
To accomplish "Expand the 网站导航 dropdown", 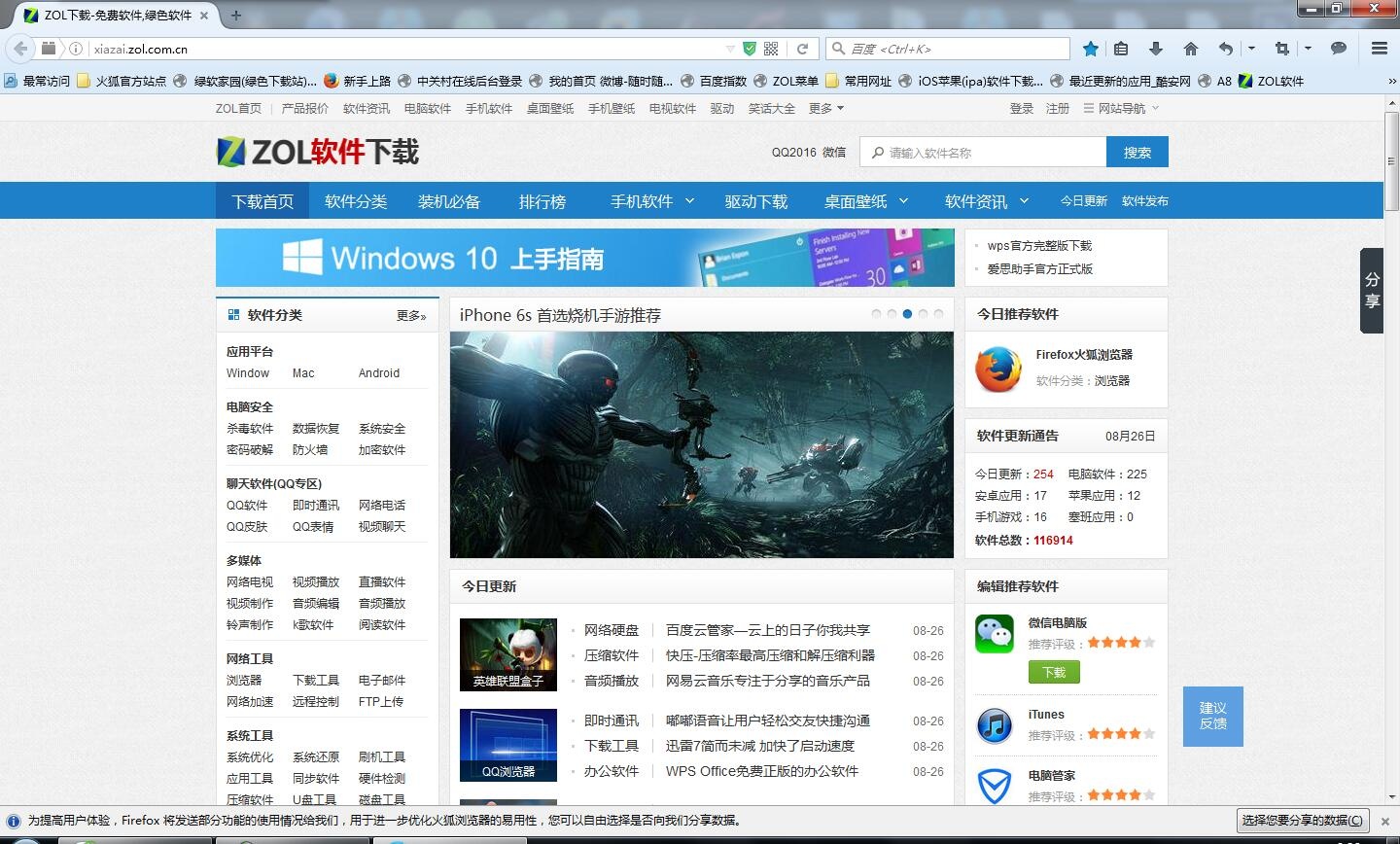I will click(x=1121, y=108).
